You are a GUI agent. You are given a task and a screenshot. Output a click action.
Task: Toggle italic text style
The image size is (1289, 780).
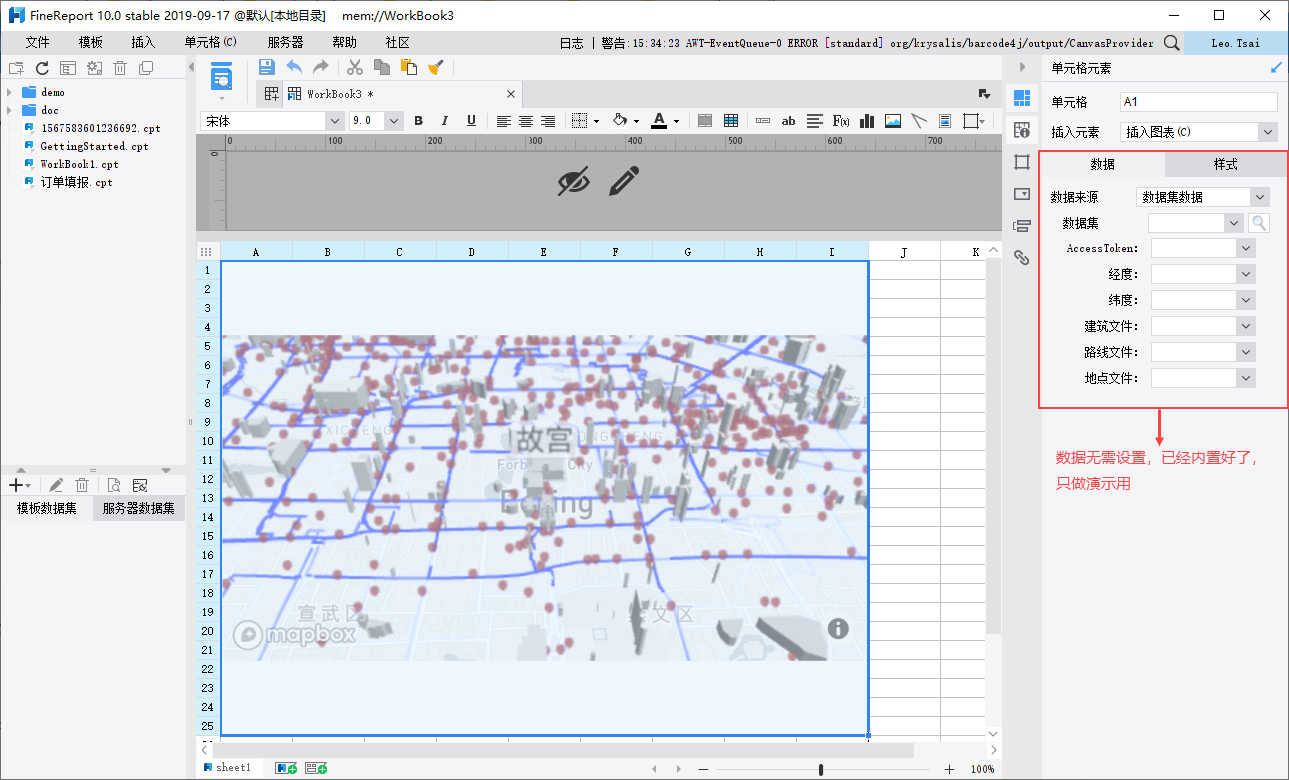pos(445,121)
